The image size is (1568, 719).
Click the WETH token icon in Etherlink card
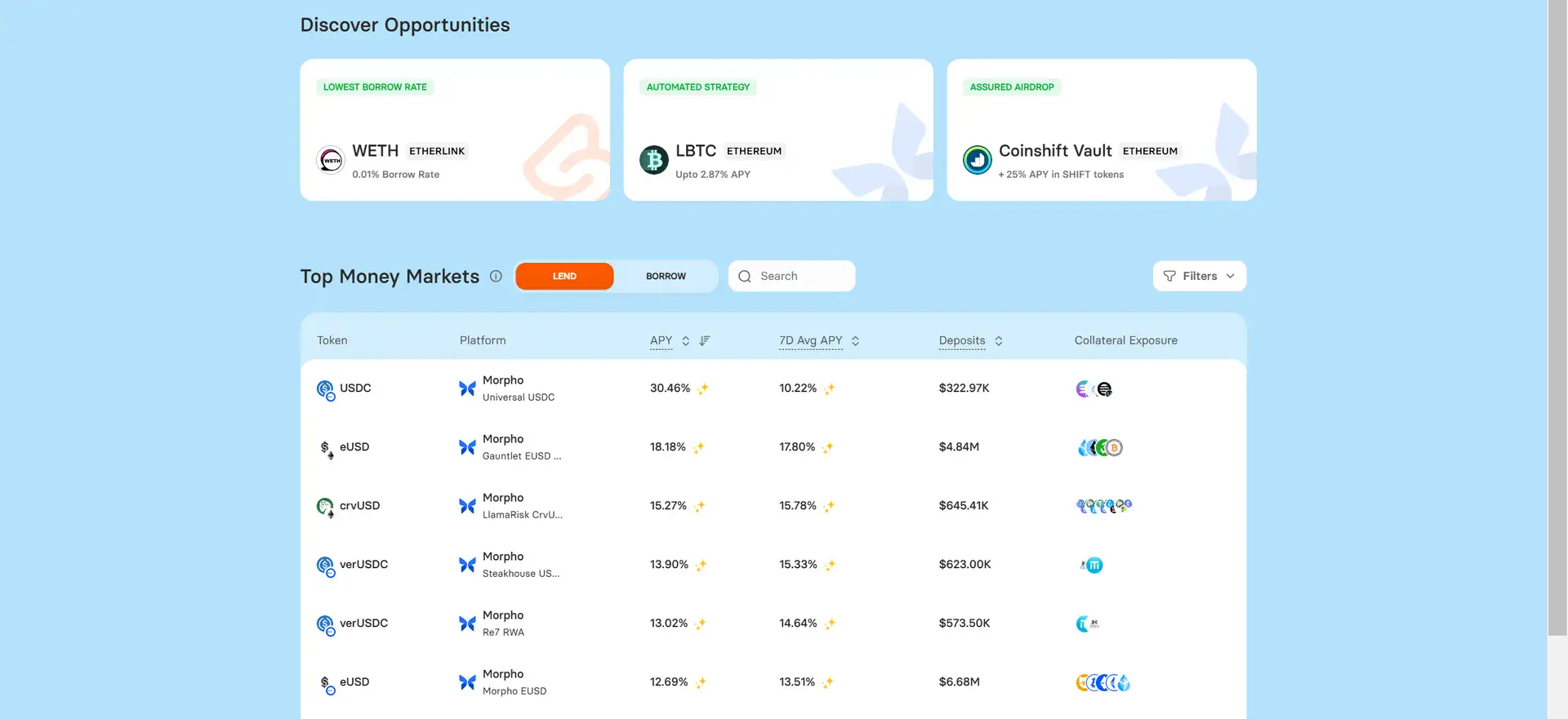[331, 160]
